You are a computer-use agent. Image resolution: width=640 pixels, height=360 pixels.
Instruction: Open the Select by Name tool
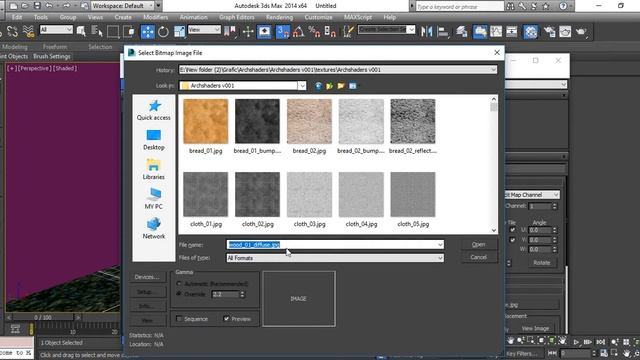97,31
